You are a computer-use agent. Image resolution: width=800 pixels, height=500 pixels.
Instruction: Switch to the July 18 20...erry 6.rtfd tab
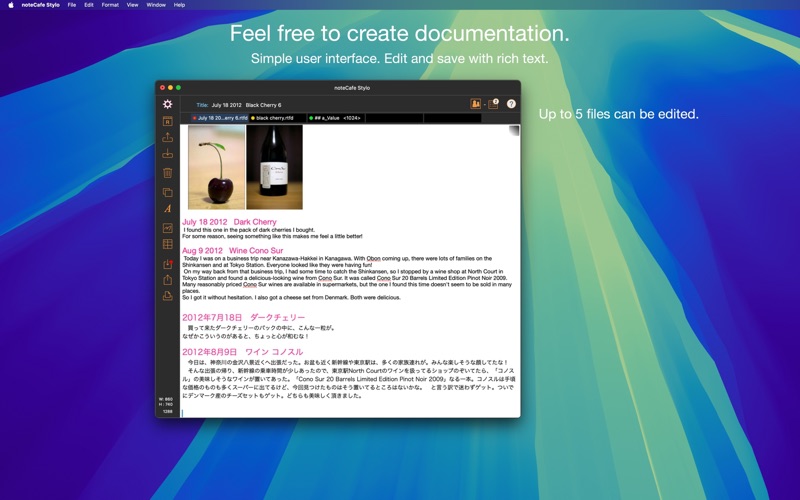coord(220,118)
